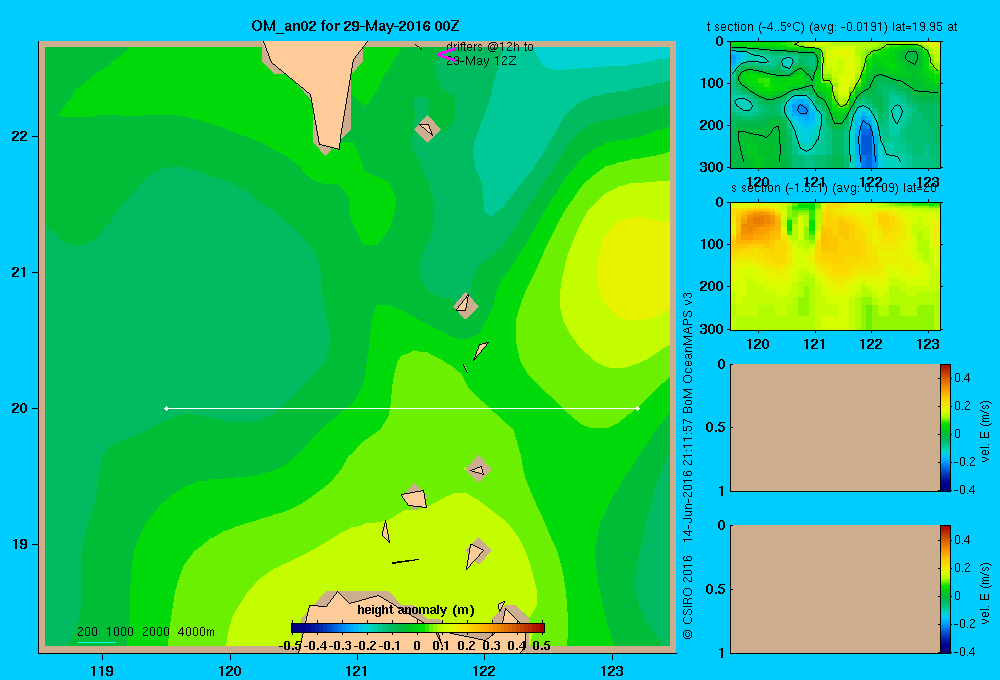The height and width of the screenshot is (680, 1000).
Task: Click the upper 'vel. E (m/s)' label
Action: (x=985, y=431)
